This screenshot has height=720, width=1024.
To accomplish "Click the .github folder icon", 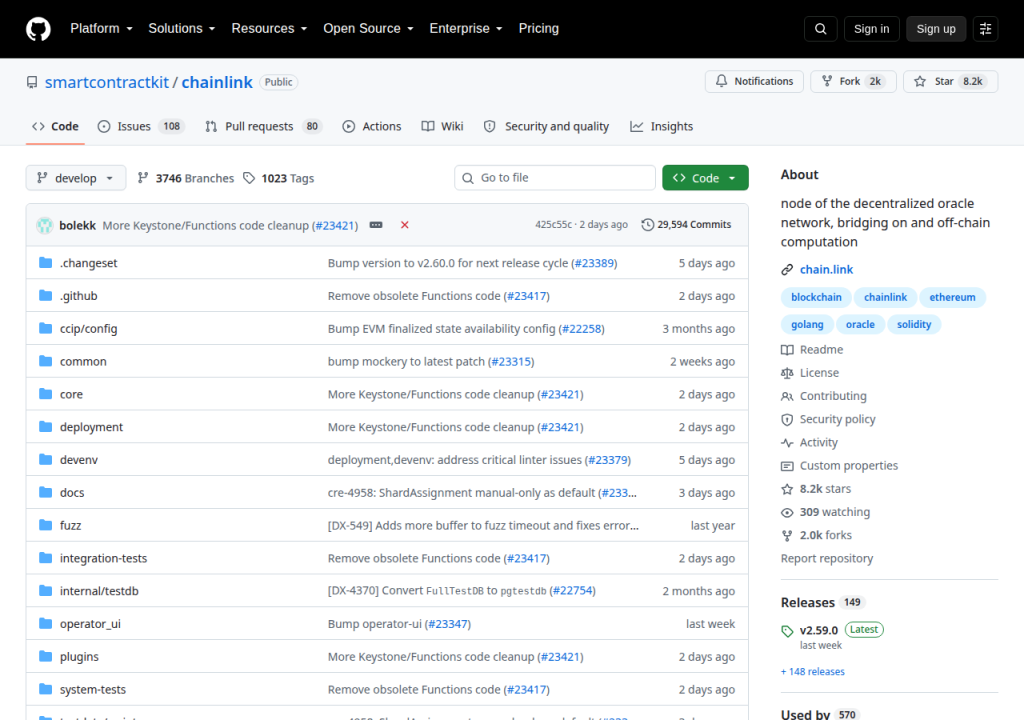I will pyautogui.click(x=45, y=295).
